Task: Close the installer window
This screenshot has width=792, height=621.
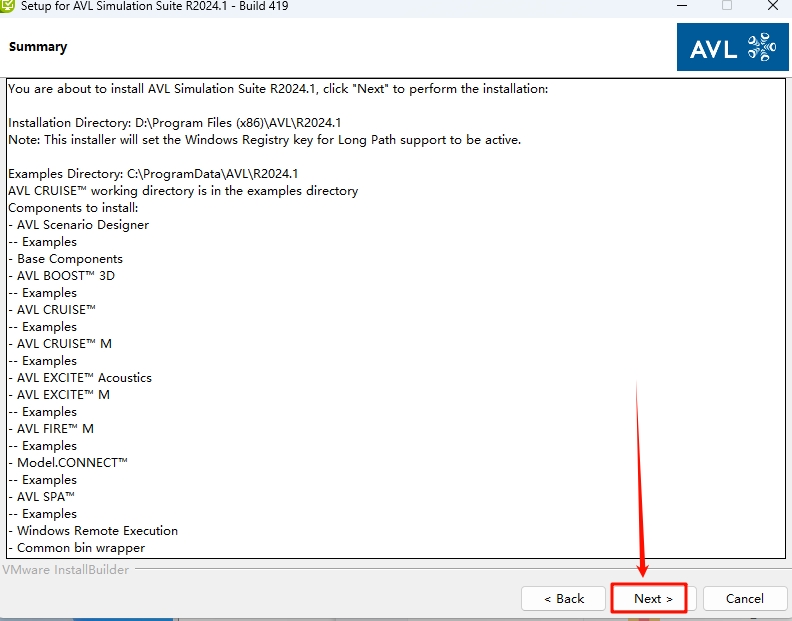Action: point(771,5)
